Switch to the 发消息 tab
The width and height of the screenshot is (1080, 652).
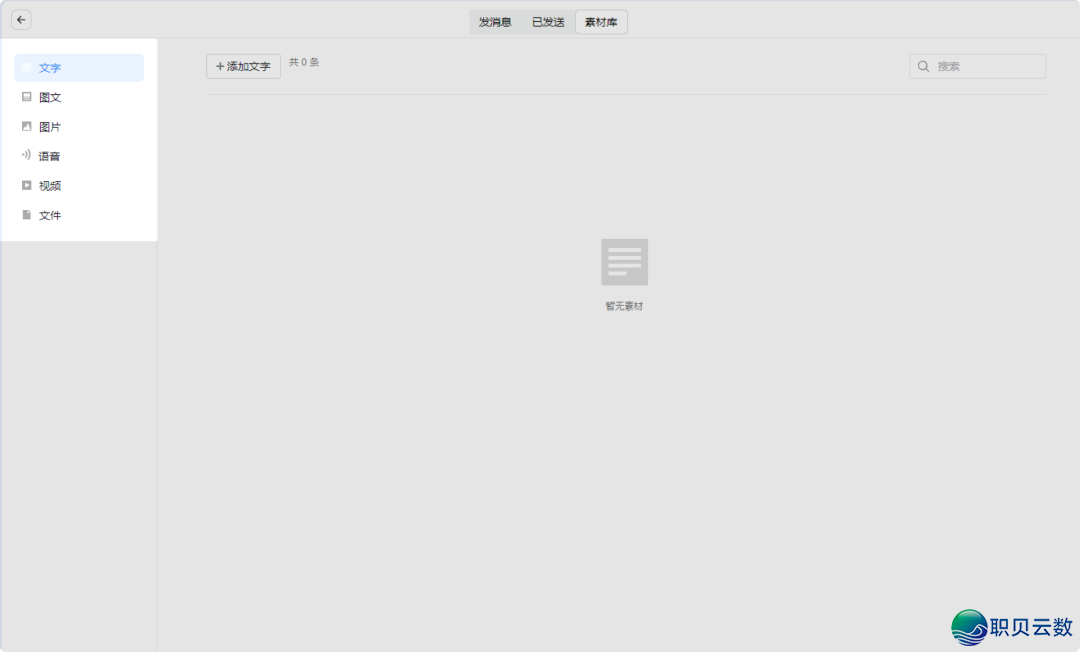495,22
